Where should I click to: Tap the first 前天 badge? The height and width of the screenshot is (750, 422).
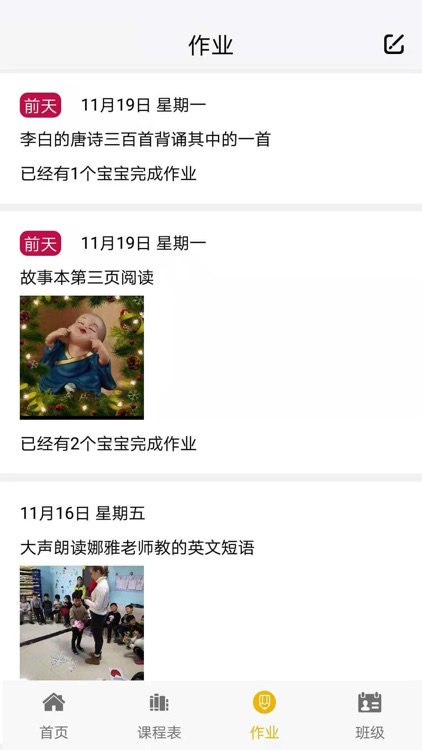click(x=40, y=105)
